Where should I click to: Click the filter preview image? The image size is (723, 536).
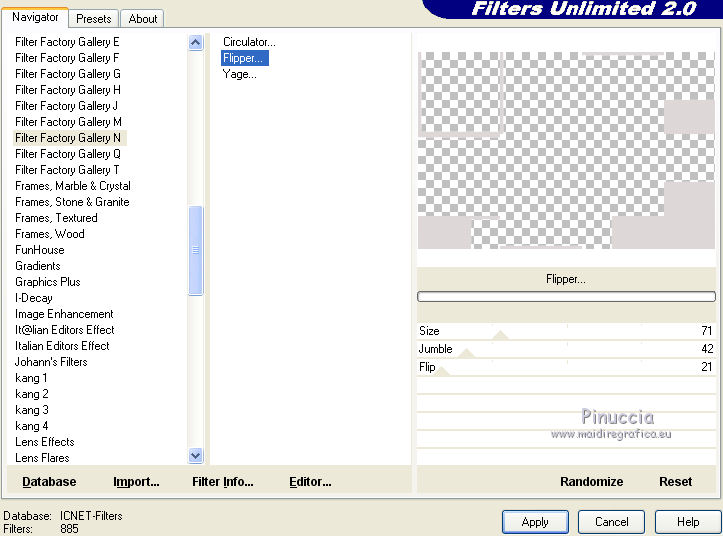click(566, 150)
